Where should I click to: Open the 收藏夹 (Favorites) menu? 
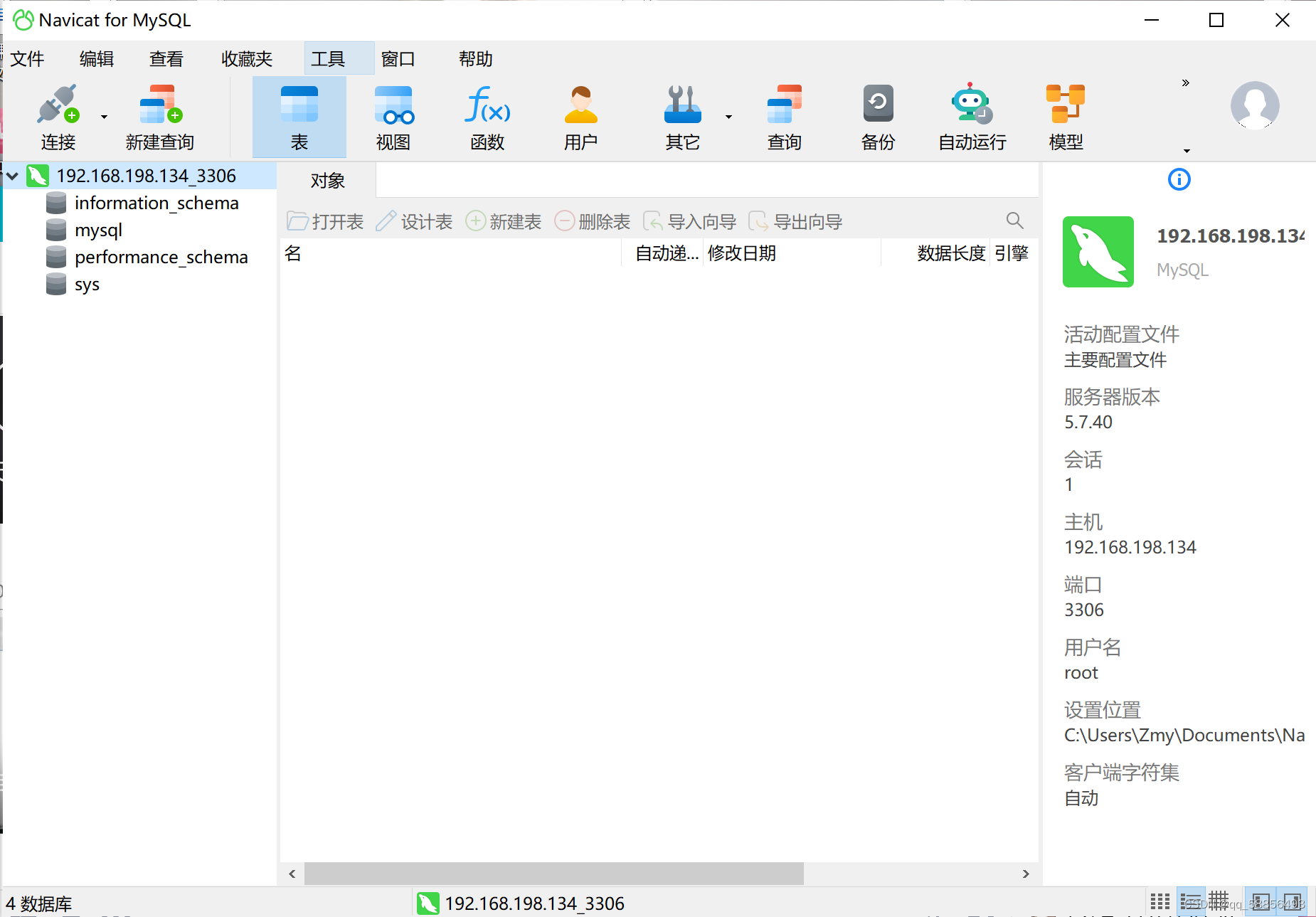(247, 58)
